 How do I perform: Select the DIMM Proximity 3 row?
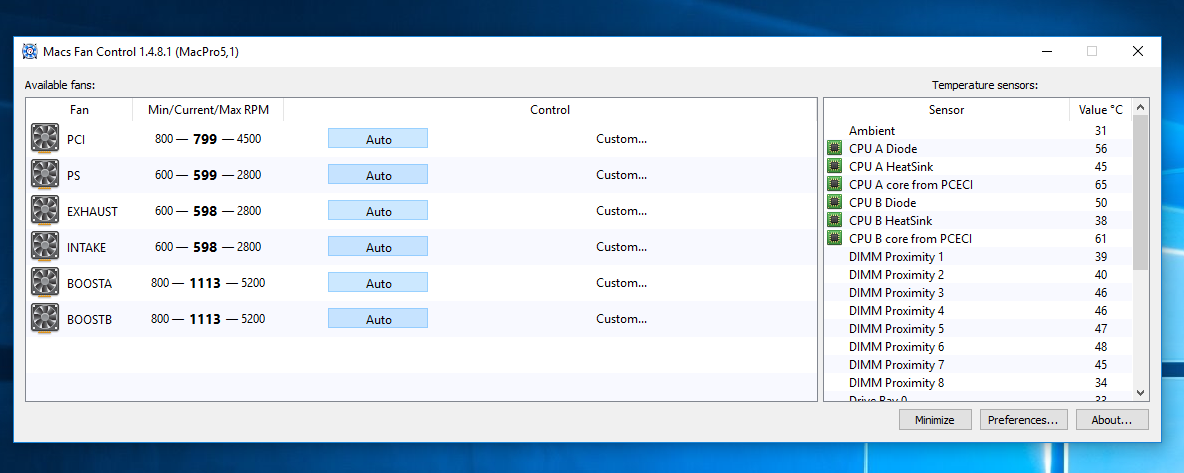pos(979,292)
